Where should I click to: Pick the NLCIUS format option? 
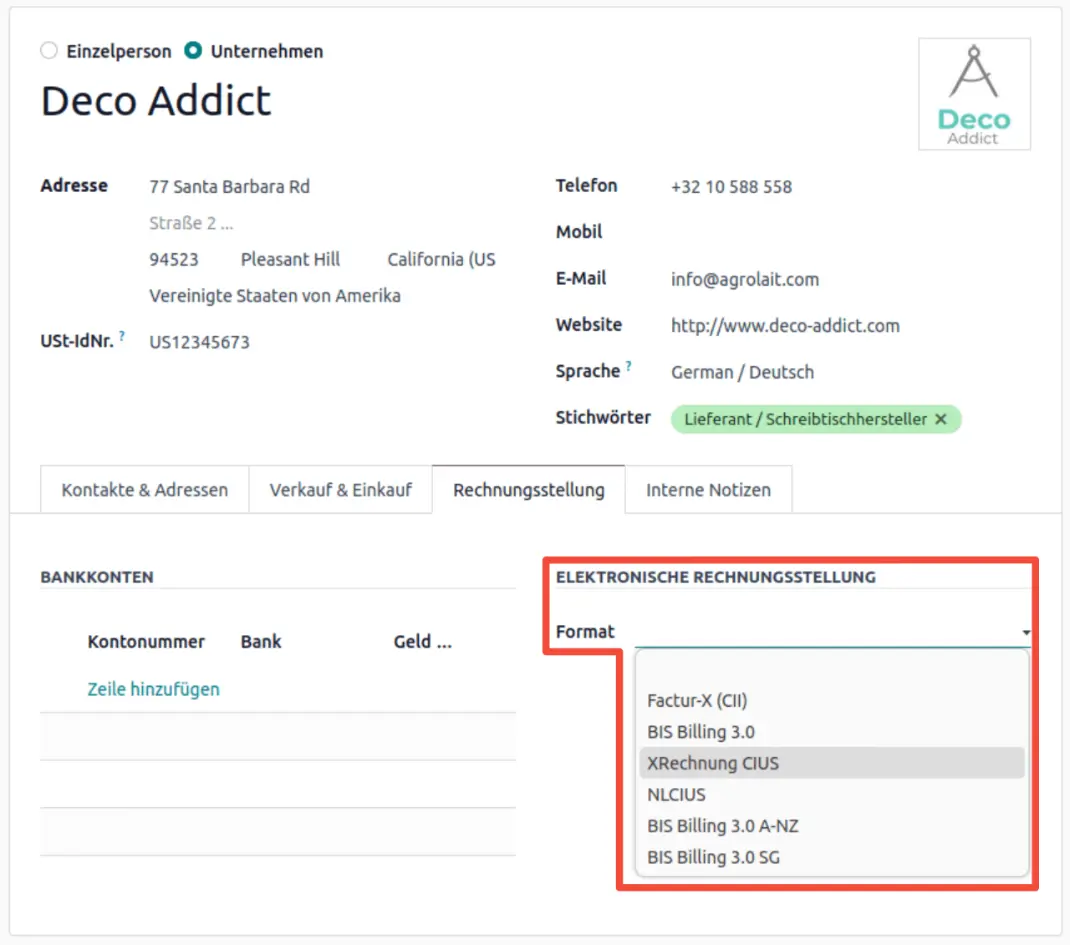point(832,795)
